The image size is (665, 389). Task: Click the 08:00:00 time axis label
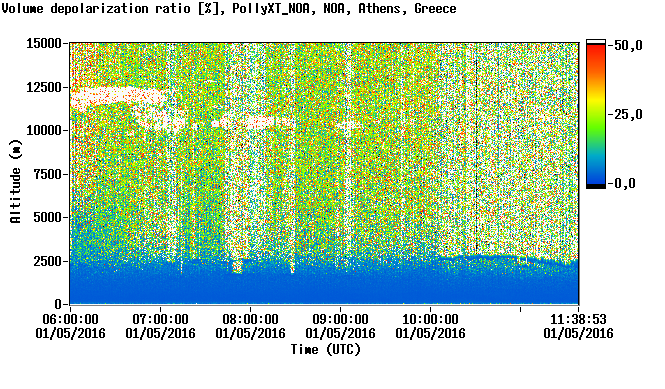pyautogui.click(x=250, y=319)
